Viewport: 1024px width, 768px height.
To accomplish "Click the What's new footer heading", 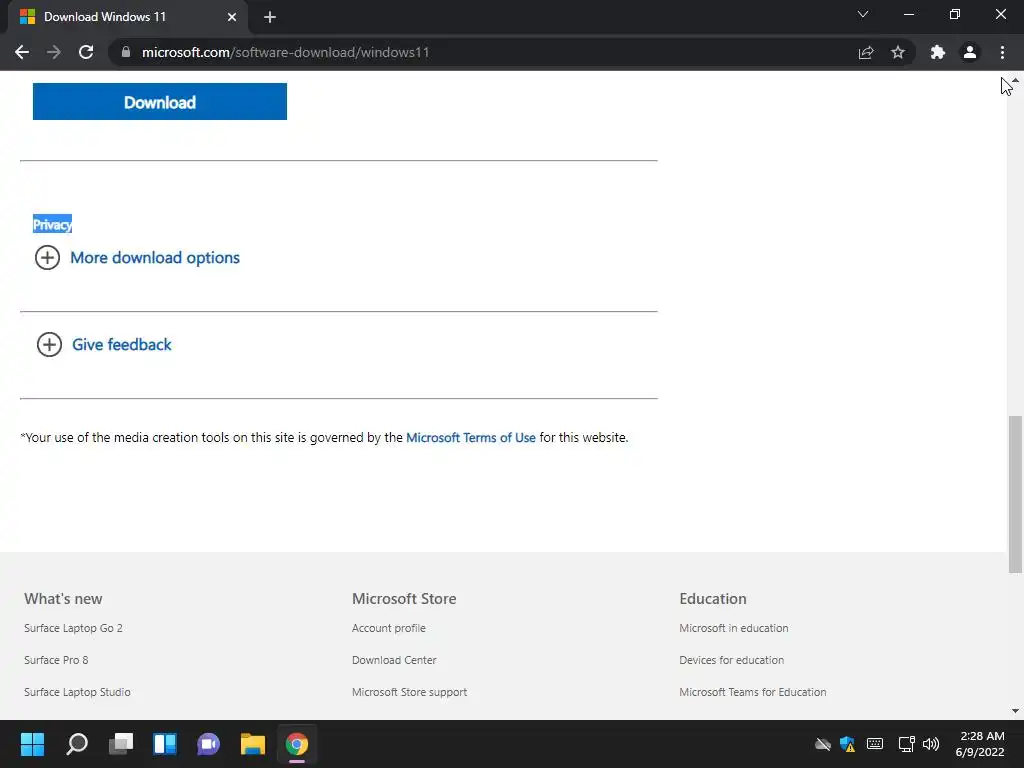I will 63,598.
